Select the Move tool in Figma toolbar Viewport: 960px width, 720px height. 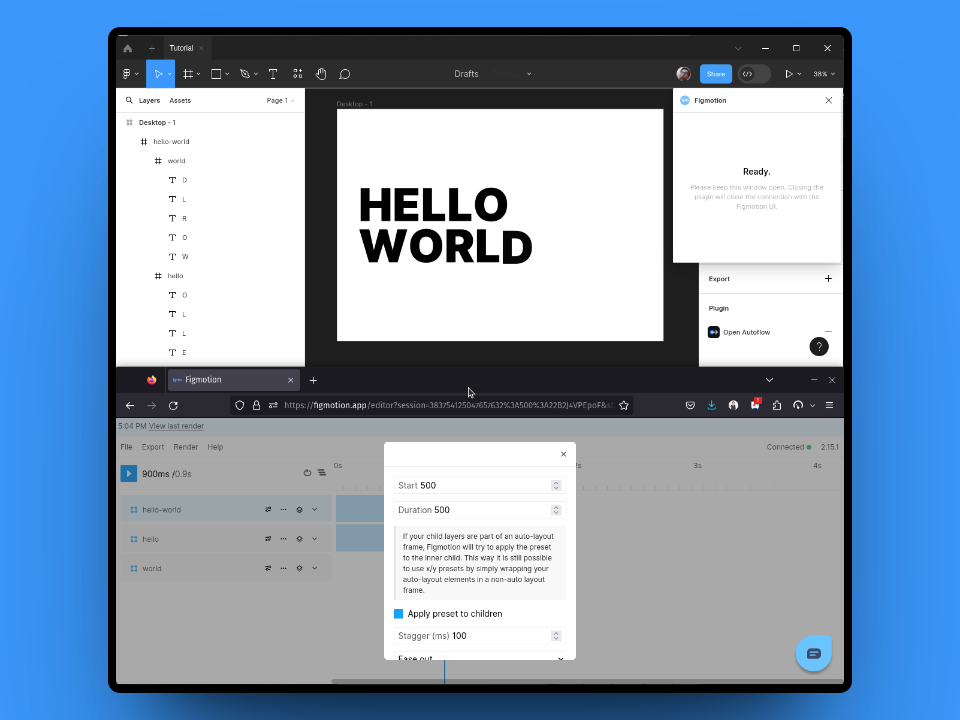click(158, 74)
